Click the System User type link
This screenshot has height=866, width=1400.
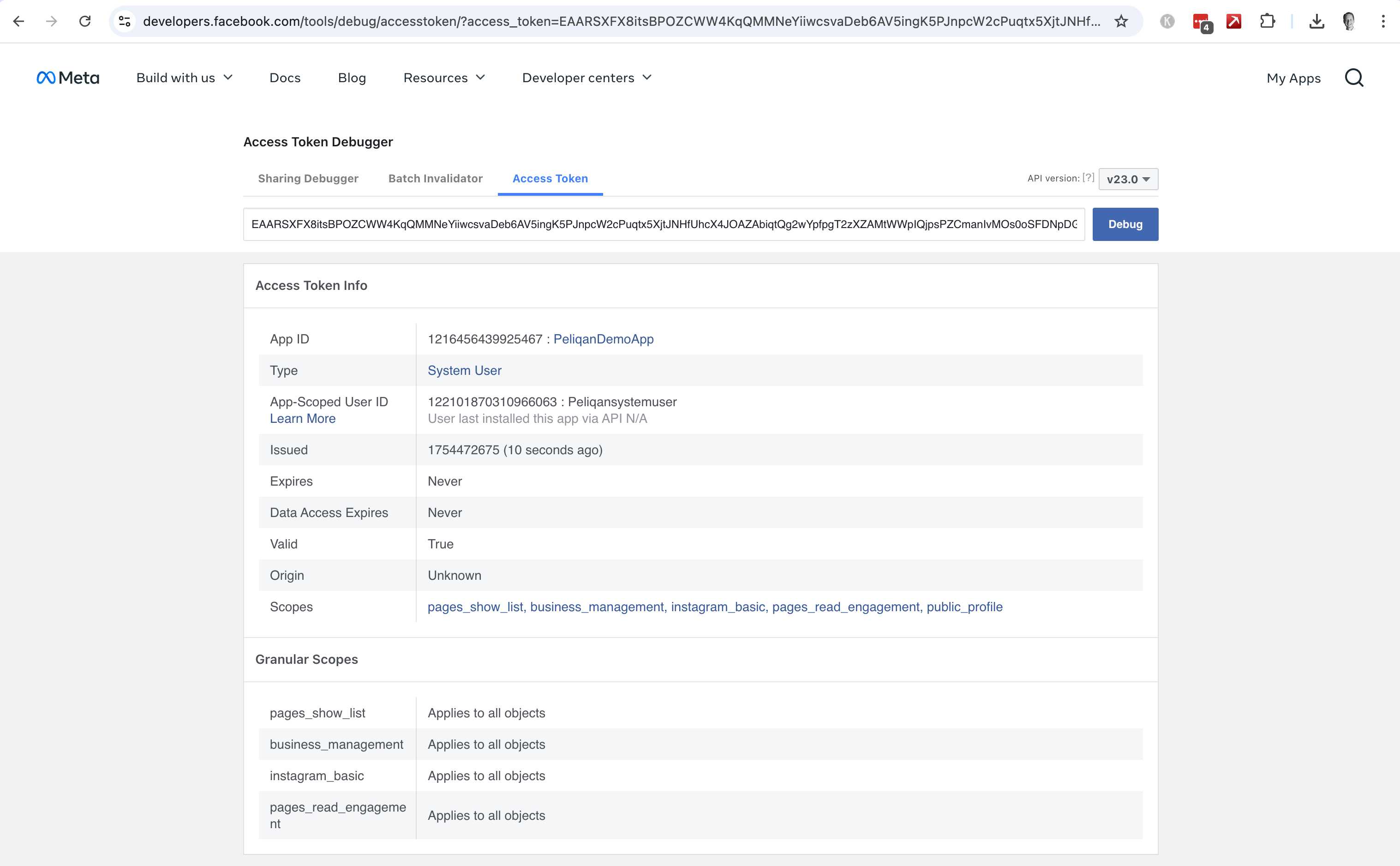point(464,371)
